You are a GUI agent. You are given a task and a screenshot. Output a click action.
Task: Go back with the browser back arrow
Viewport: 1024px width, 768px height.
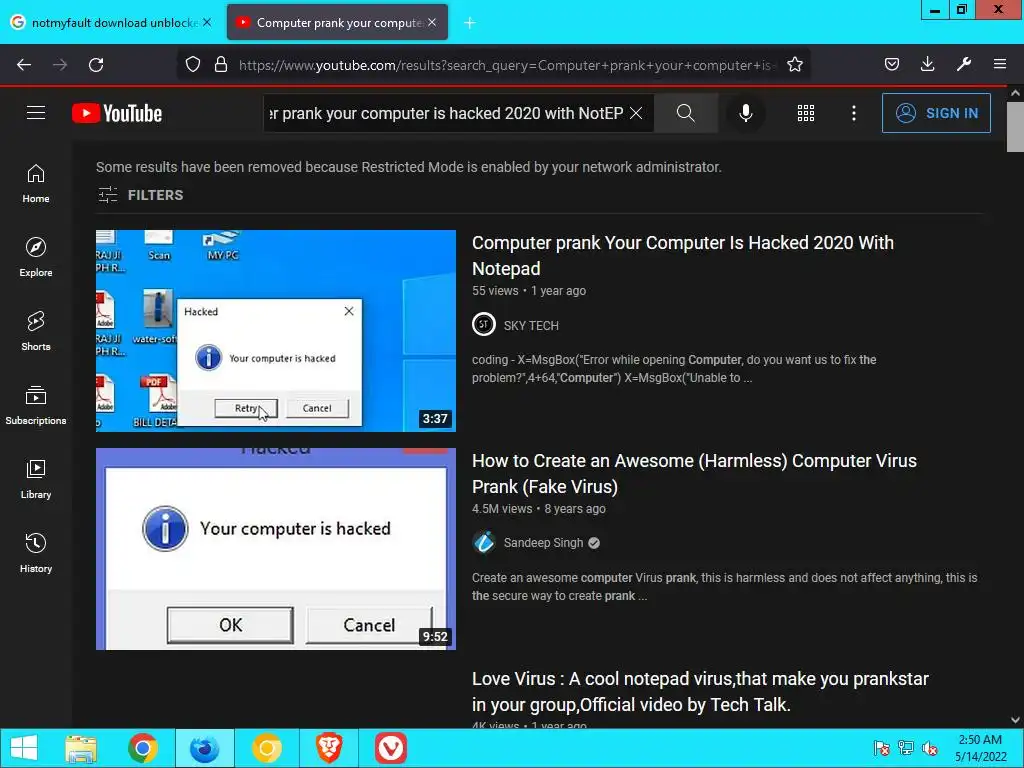coord(24,65)
